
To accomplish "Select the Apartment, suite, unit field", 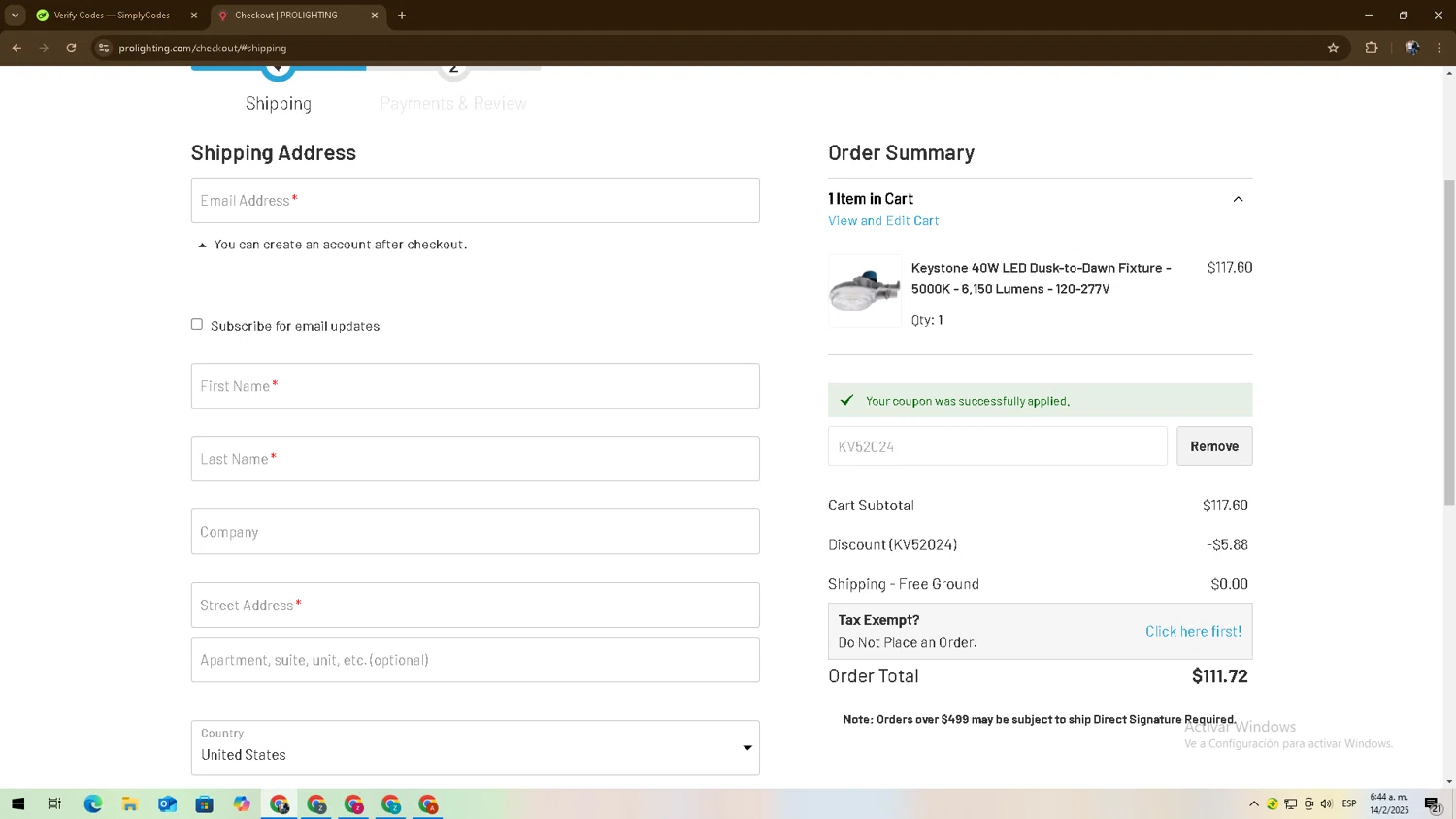I will (x=476, y=660).
